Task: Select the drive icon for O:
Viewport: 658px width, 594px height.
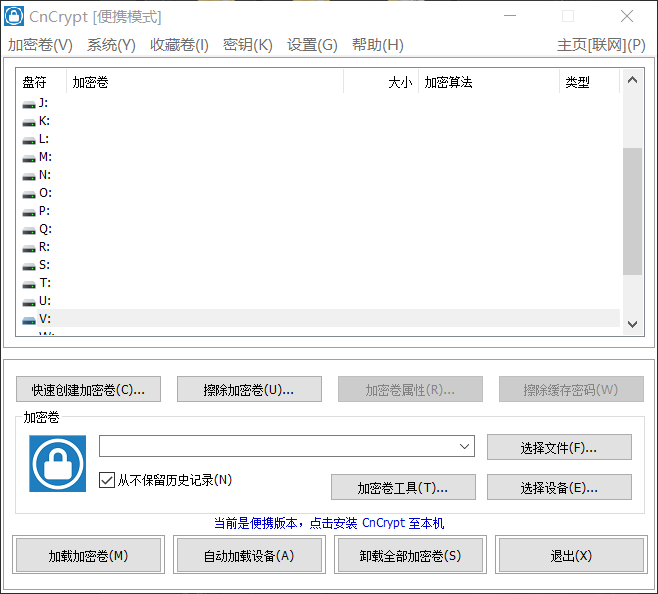Action: [x=29, y=195]
